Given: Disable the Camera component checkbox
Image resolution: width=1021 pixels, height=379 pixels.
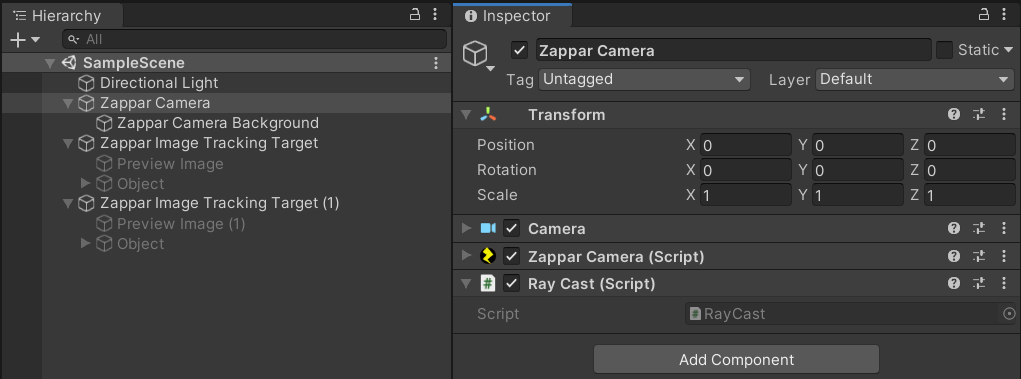Looking at the screenshot, I should point(511,229).
